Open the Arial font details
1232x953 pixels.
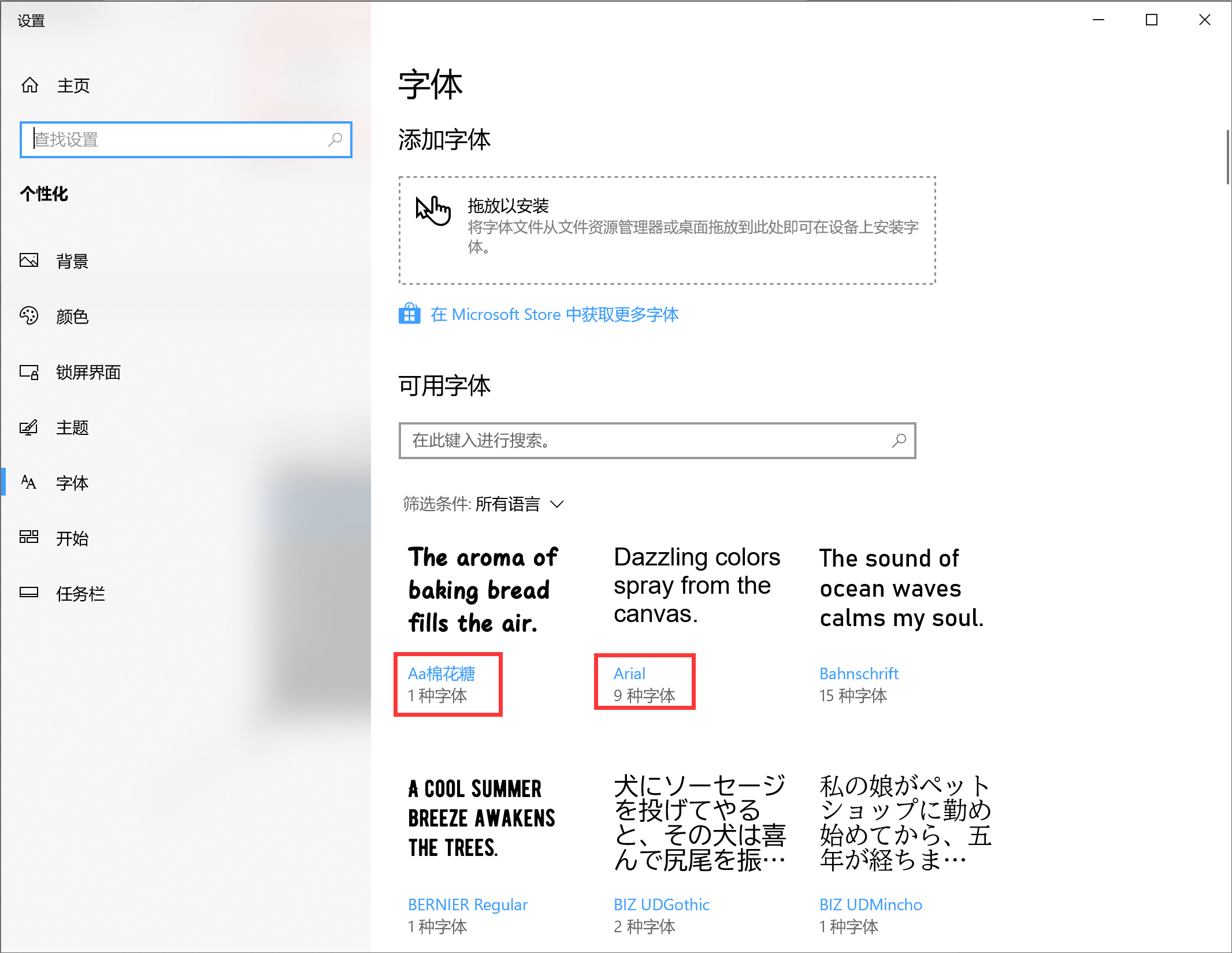[x=629, y=673]
